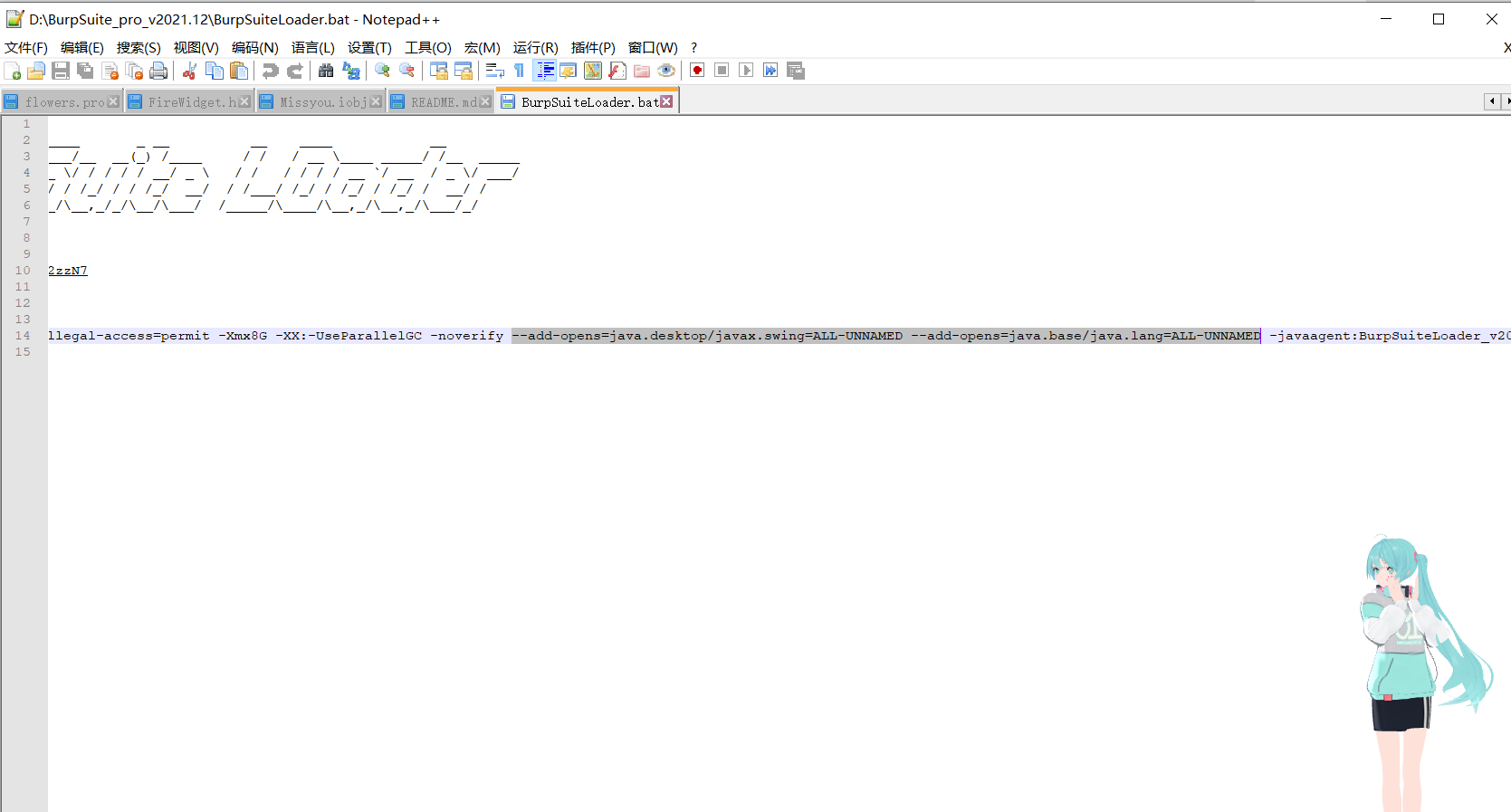The width and height of the screenshot is (1511, 812).
Task: Open the Function List icon
Action: 617,71
